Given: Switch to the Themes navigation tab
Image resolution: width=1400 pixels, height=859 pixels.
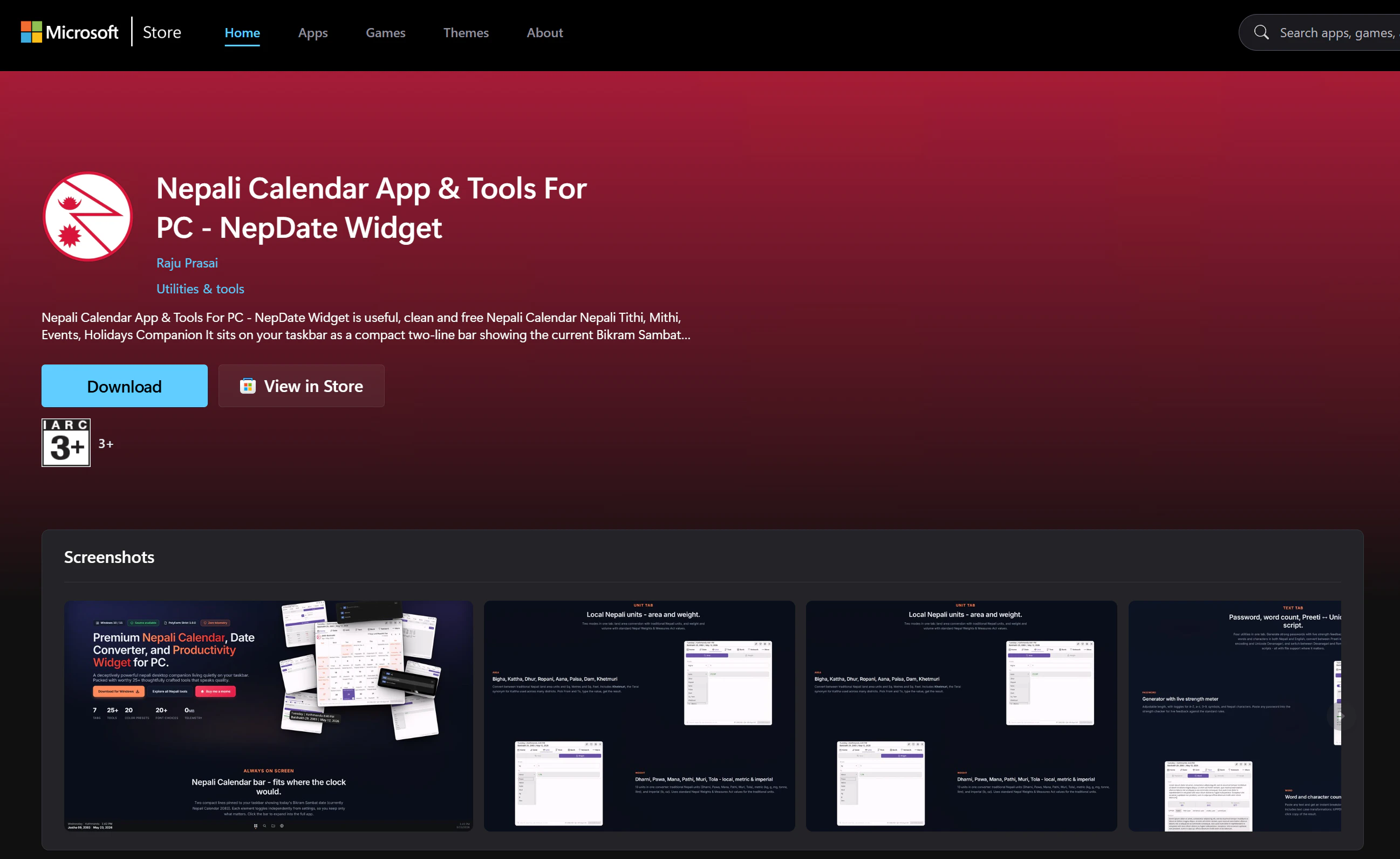Looking at the screenshot, I should tap(466, 33).
